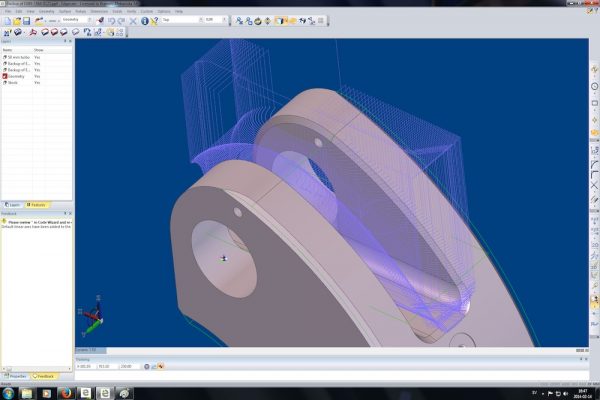
Task: Open Firefox from the taskbar
Action: (66, 393)
